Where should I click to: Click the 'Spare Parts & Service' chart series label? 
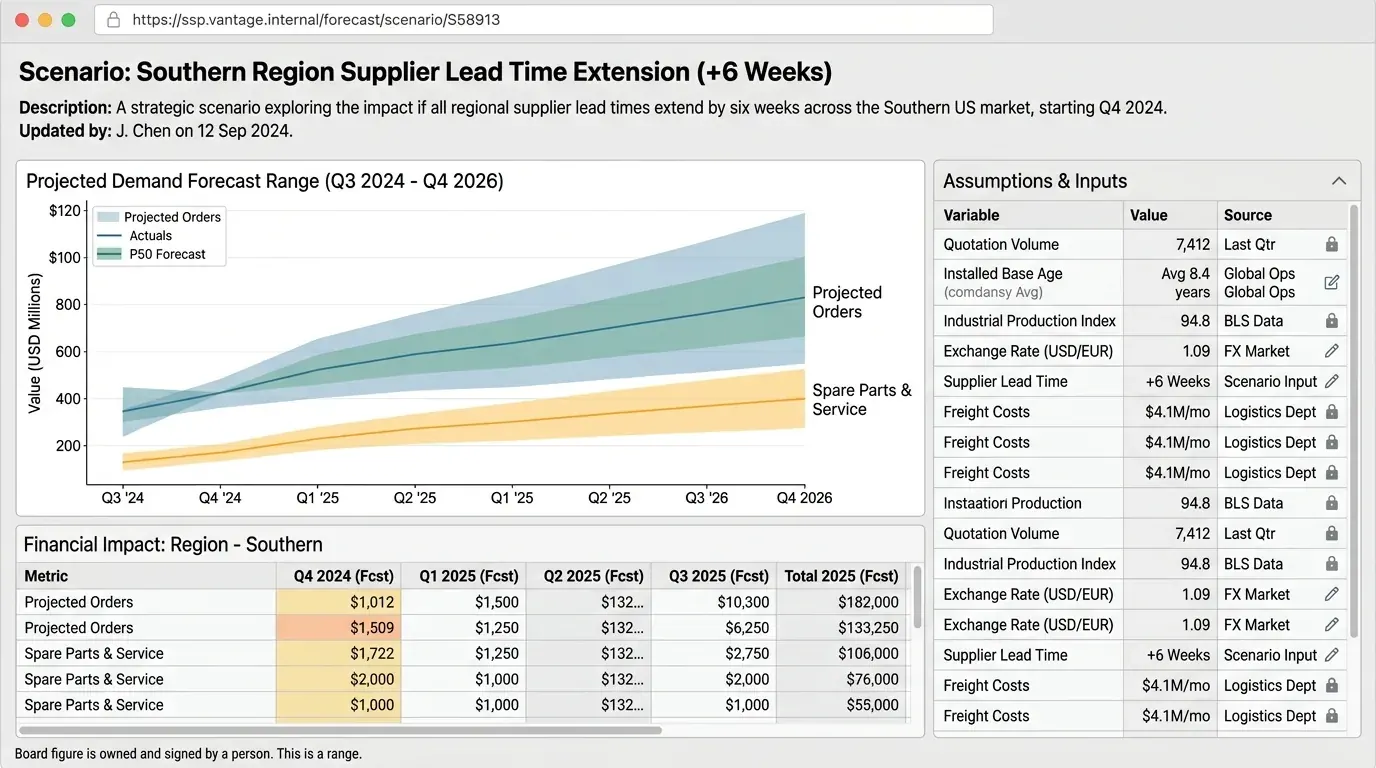click(x=862, y=400)
